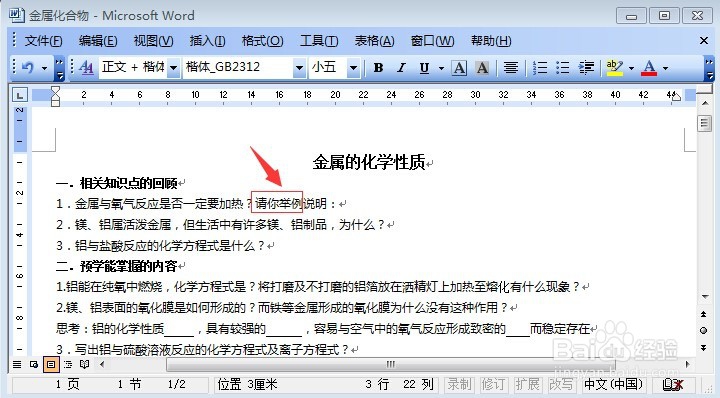720x398 pixels.
Task: Open the undo history dropdown arrow
Action: point(45,68)
